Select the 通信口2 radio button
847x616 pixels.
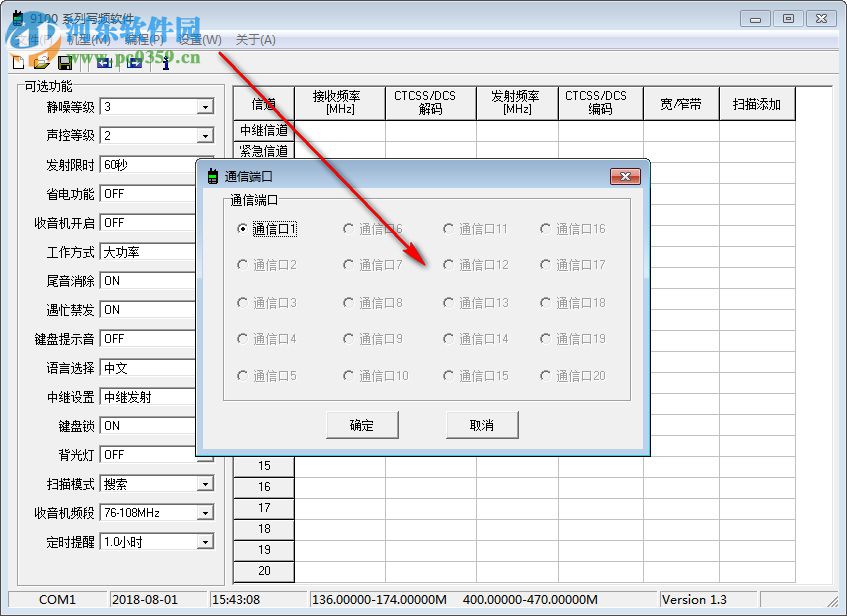267,265
